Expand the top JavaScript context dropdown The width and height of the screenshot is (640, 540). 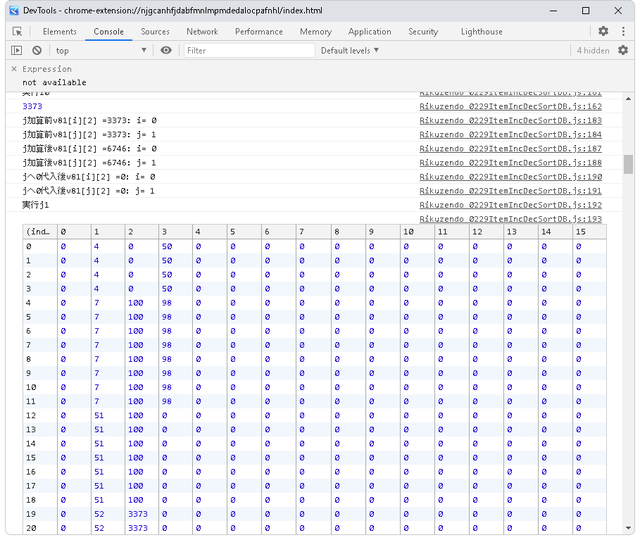(x=101, y=50)
